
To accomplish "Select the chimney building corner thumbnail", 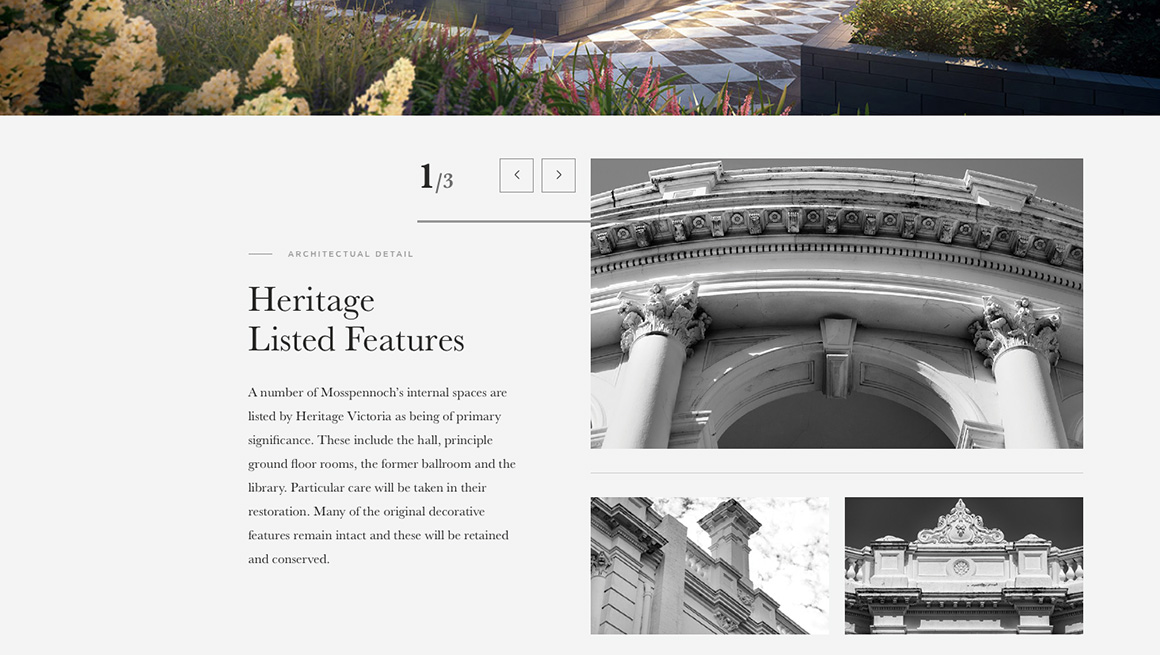I will point(709,565).
